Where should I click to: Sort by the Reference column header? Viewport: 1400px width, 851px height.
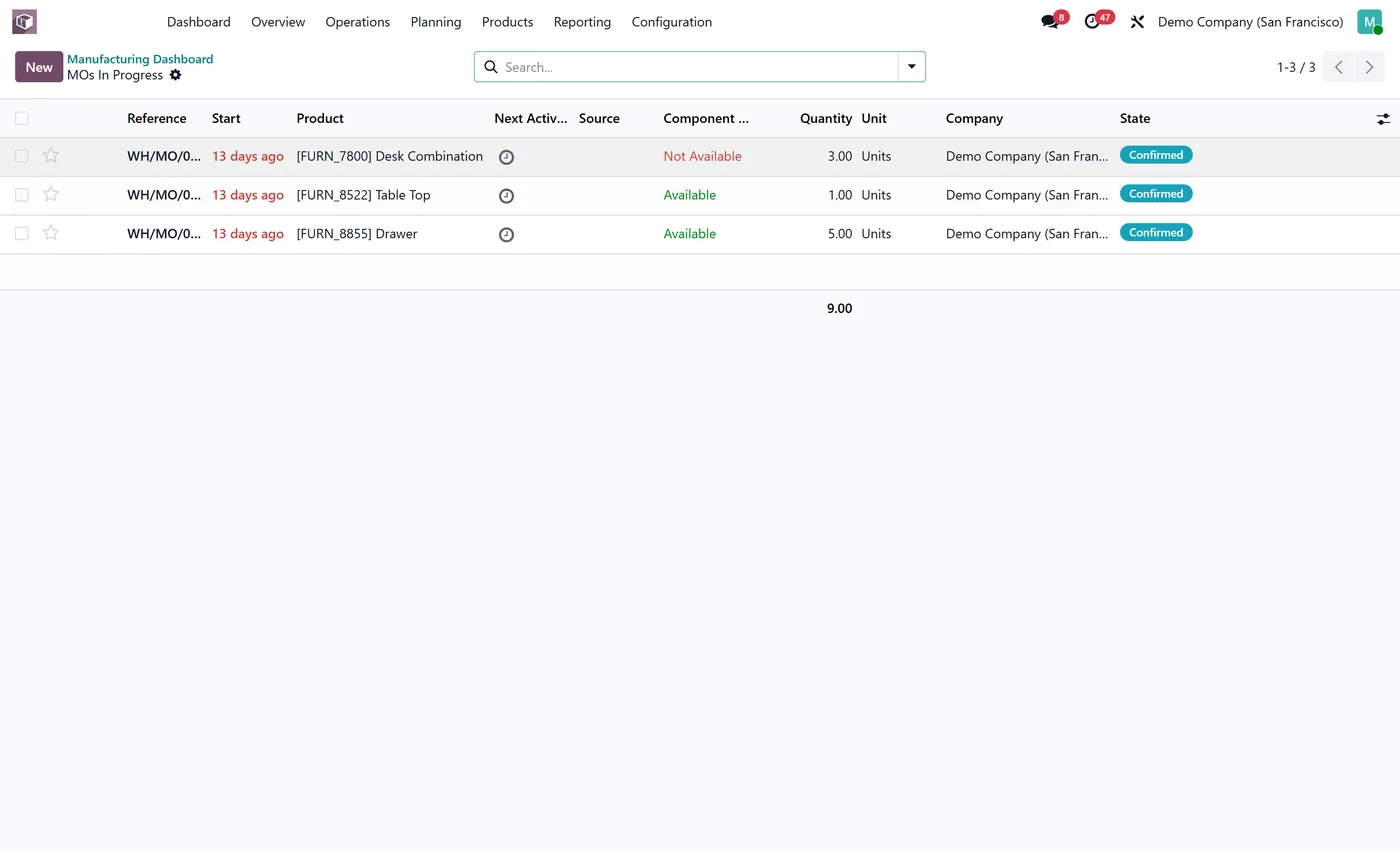click(157, 118)
